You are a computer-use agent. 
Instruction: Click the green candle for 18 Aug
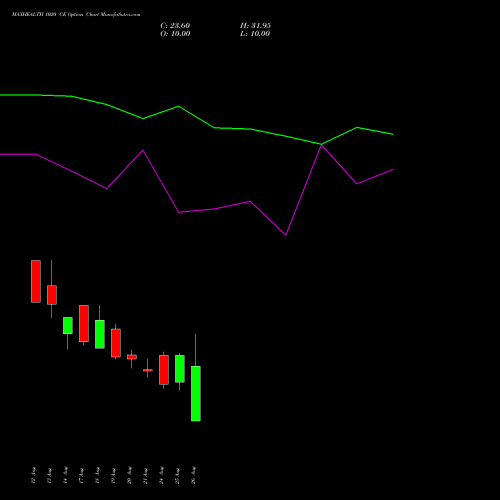click(x=100, y=334)
